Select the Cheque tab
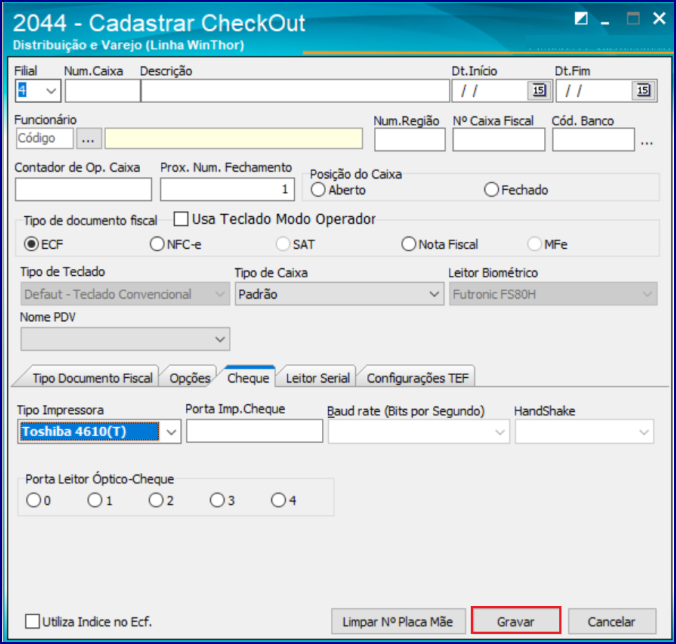676x644 pixels. point(248,378)
